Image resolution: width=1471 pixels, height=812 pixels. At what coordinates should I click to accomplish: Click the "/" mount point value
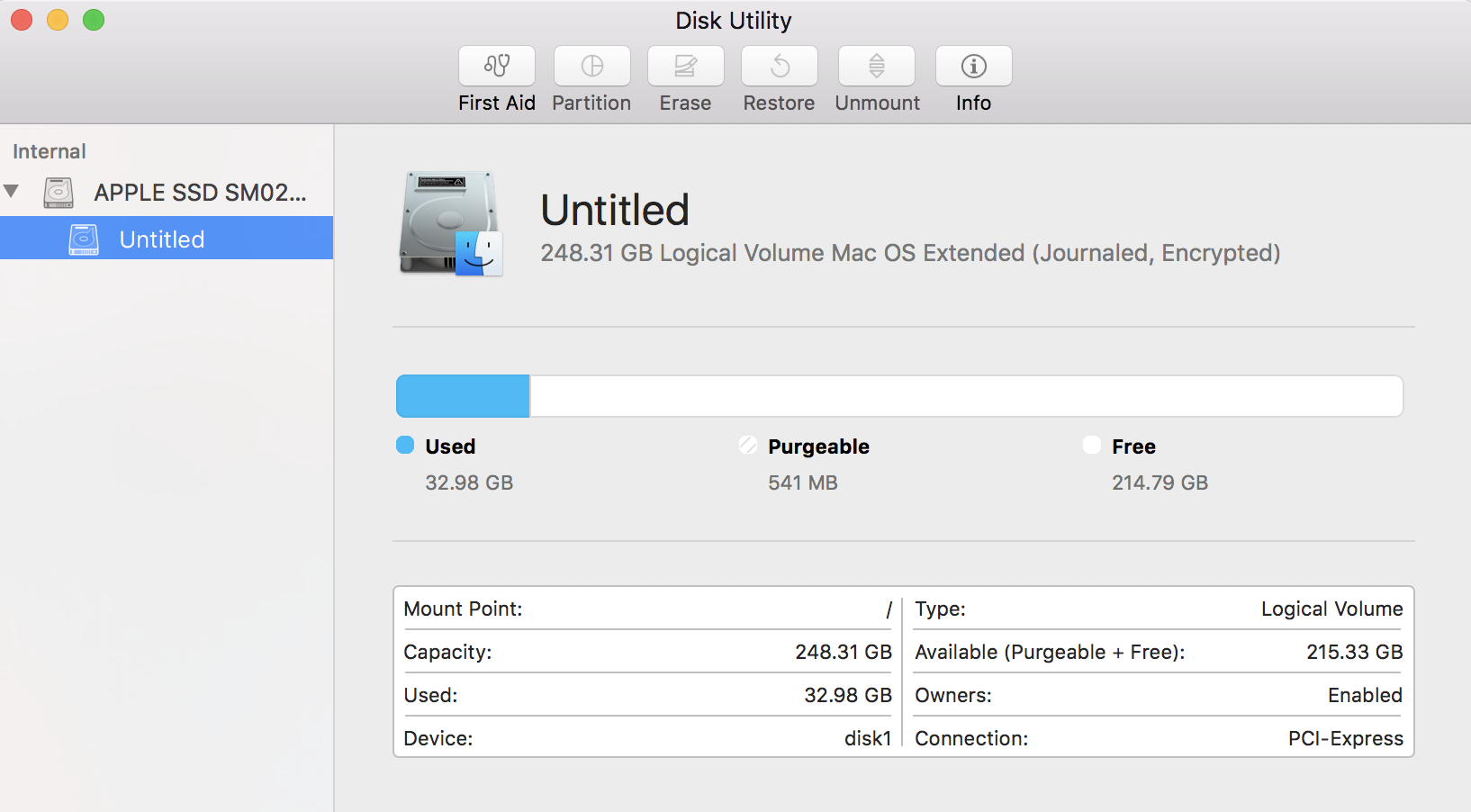[889, 609]
